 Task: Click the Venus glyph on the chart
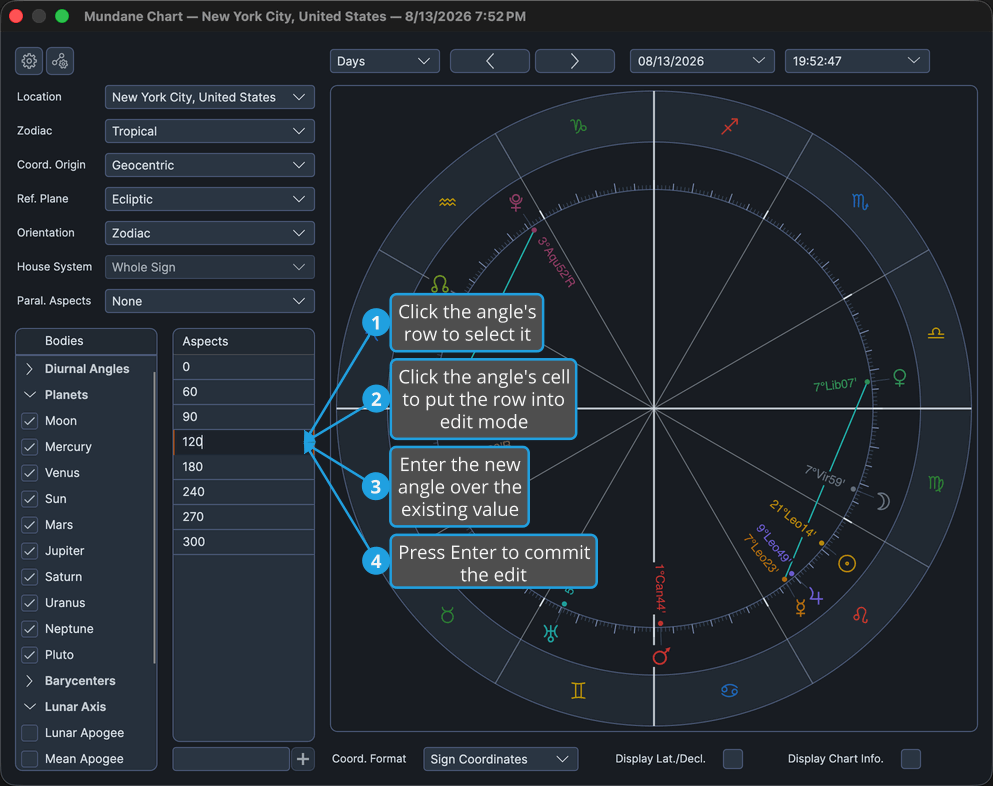coord(899,377)
